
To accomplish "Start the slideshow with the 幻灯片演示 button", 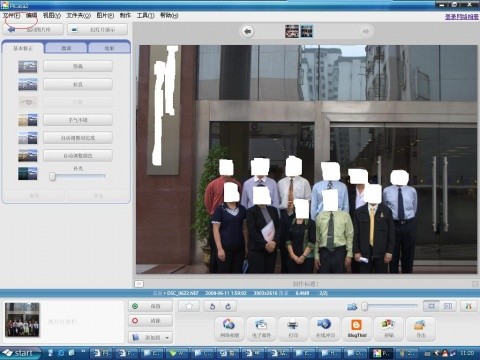I will pos(97,30).
